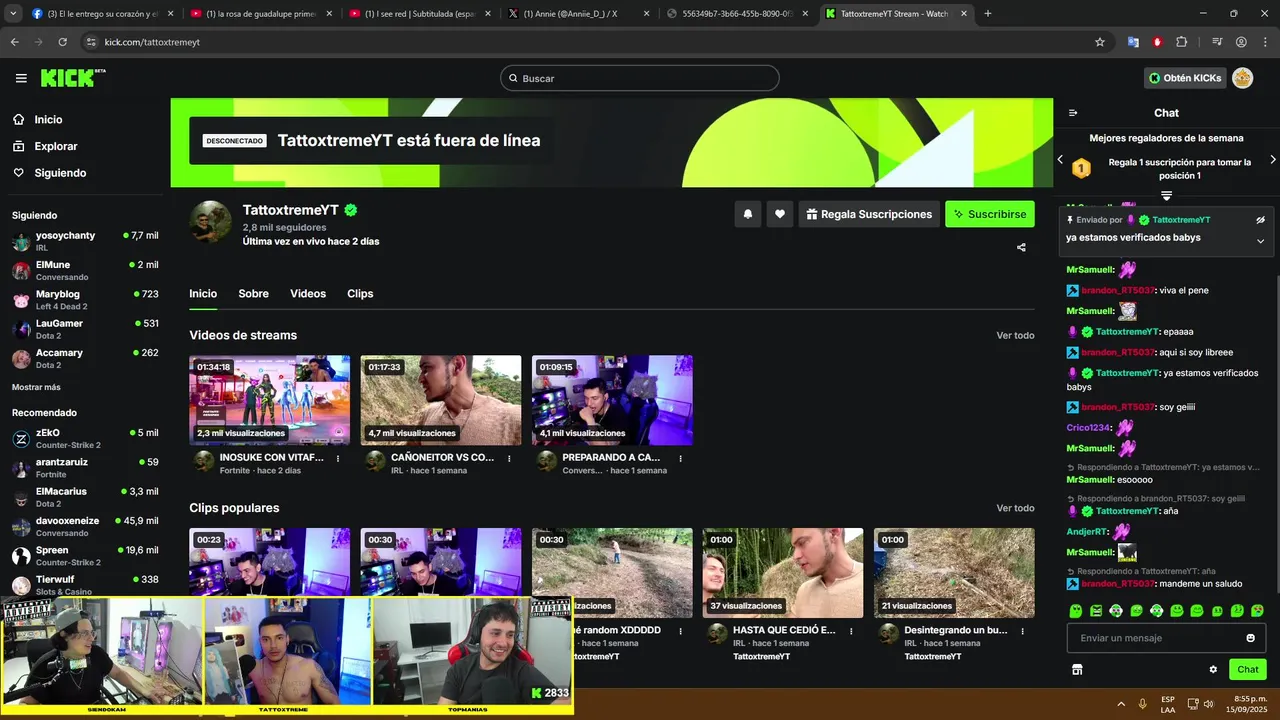Switch to Clips tab

point(360,294)
